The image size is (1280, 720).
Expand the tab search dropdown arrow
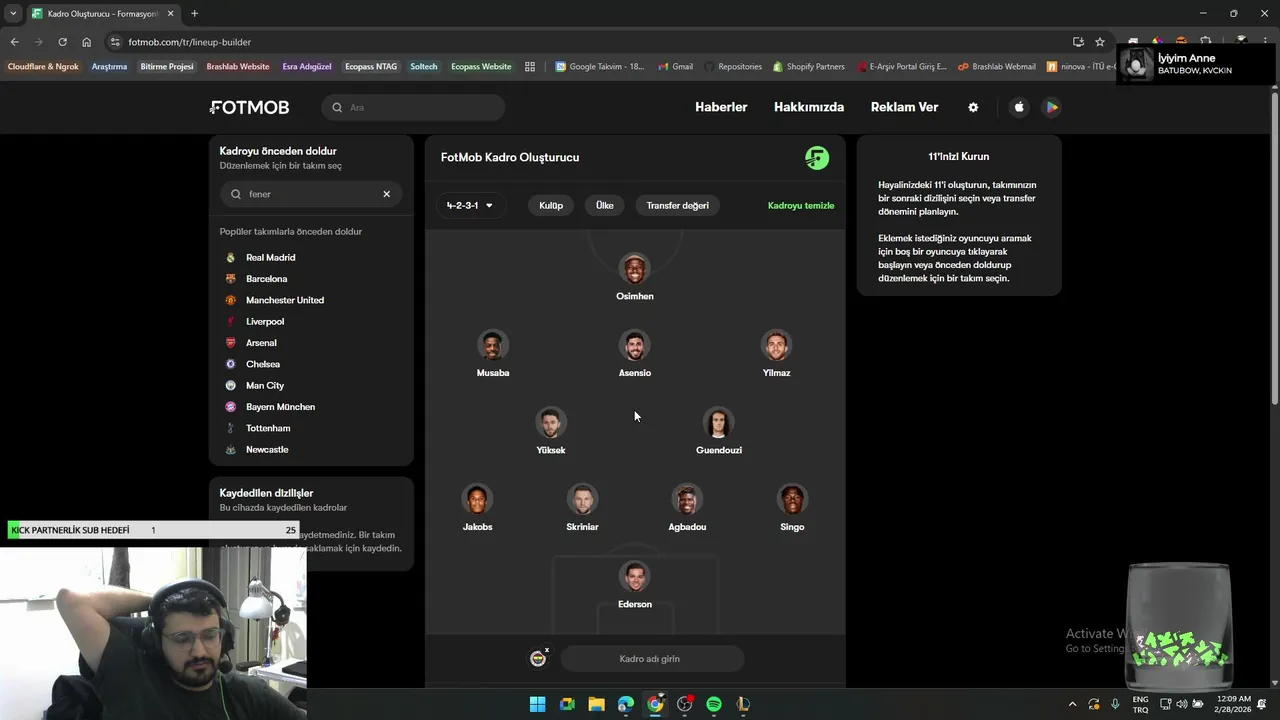(12, 14)
